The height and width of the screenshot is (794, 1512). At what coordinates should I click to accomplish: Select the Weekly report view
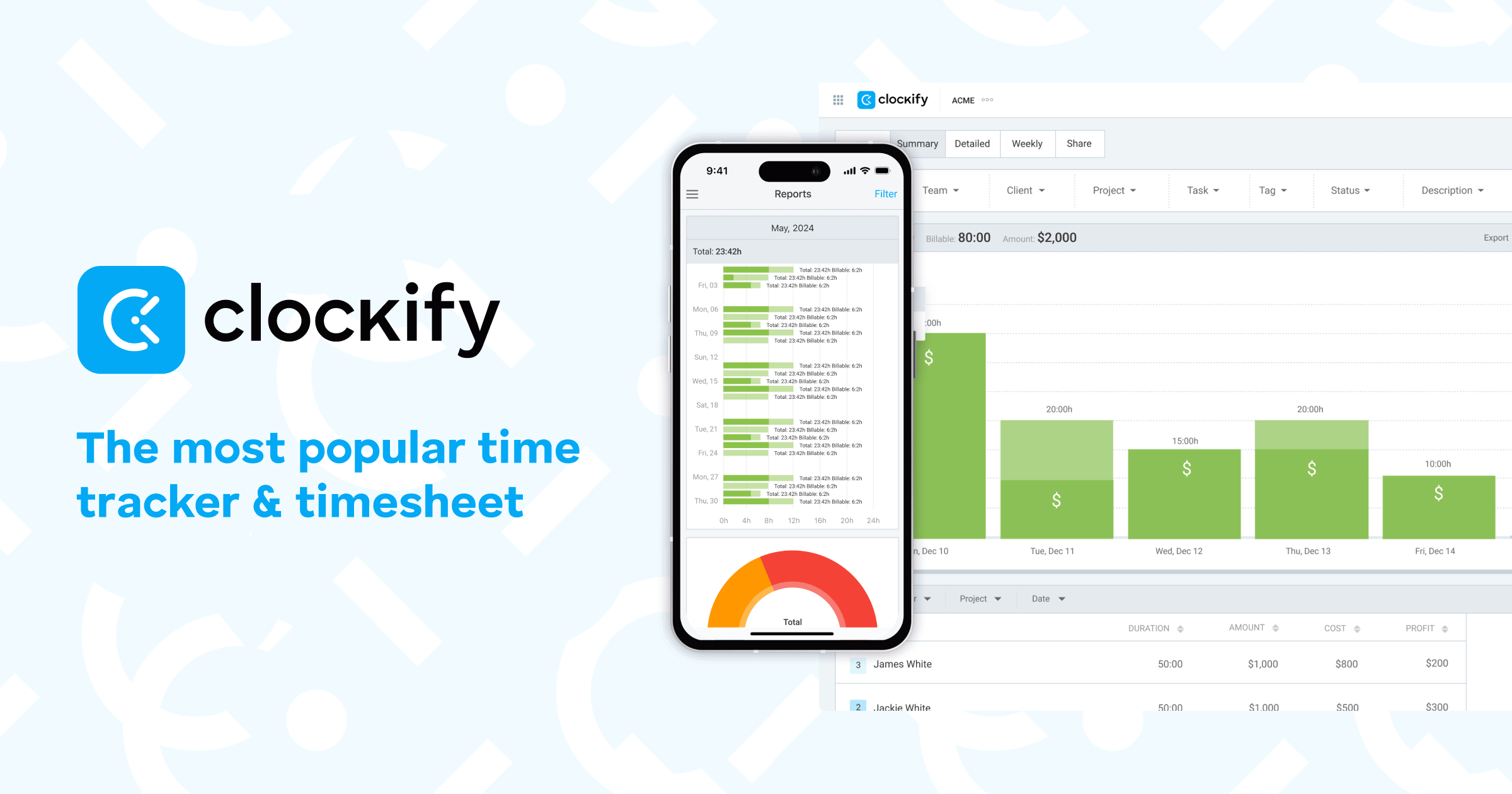pyautogui.click(x=1027, y=143)
